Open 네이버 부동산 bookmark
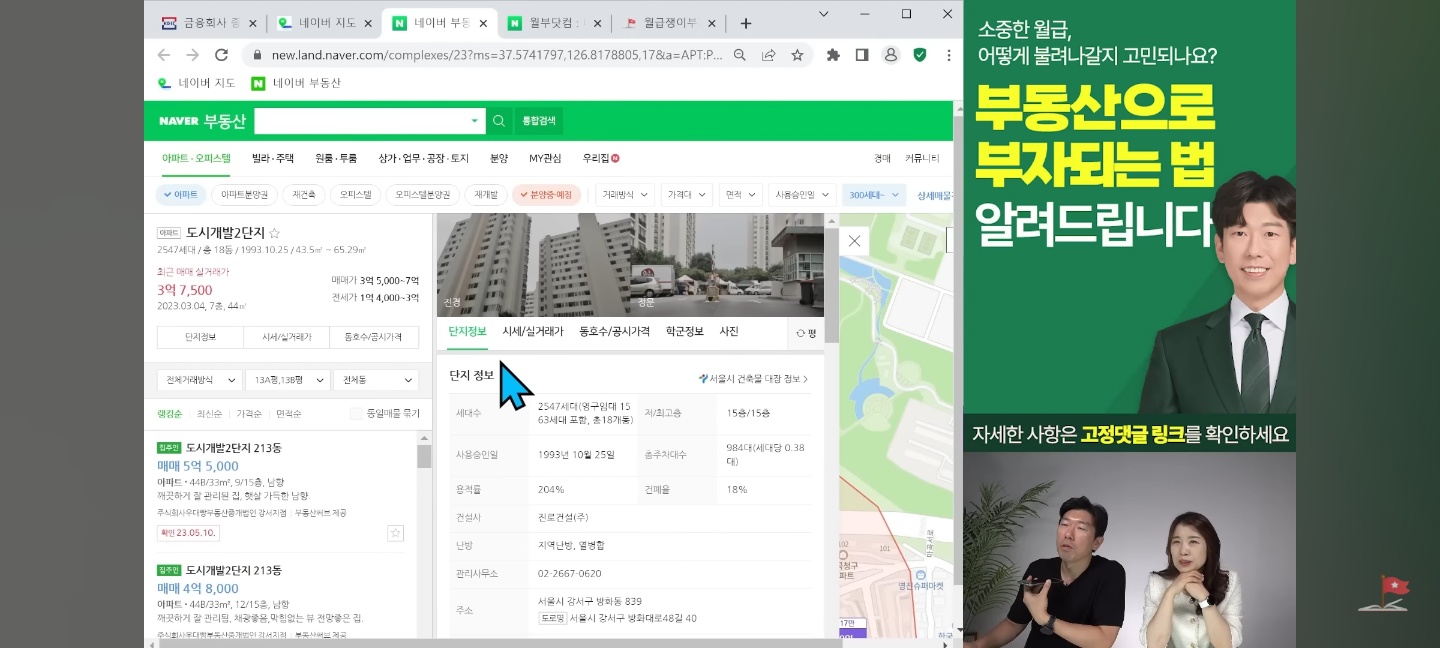Viewport: 1440px width, 648px height. coord(295,83)
